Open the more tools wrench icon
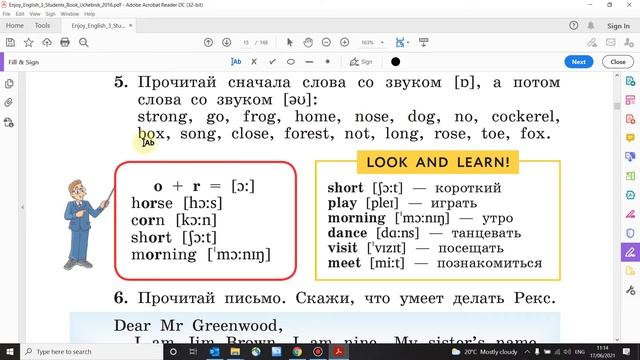The width and height of the screenshot is (640, 360). [630, 290]
